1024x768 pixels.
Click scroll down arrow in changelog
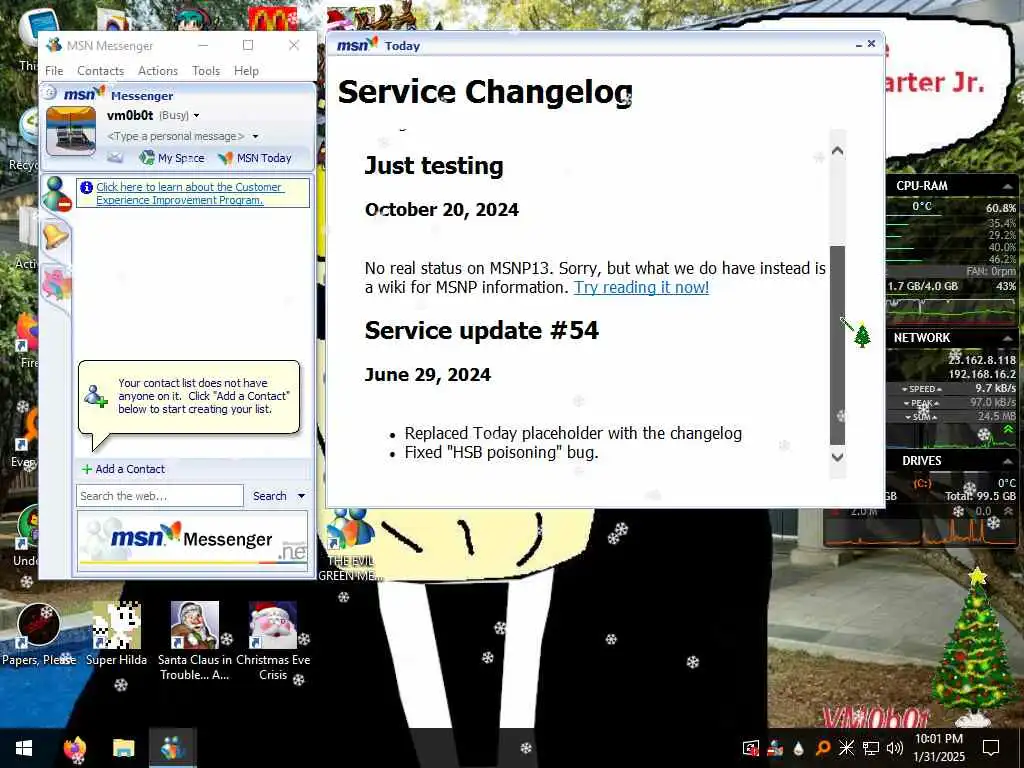coord(837,456)
